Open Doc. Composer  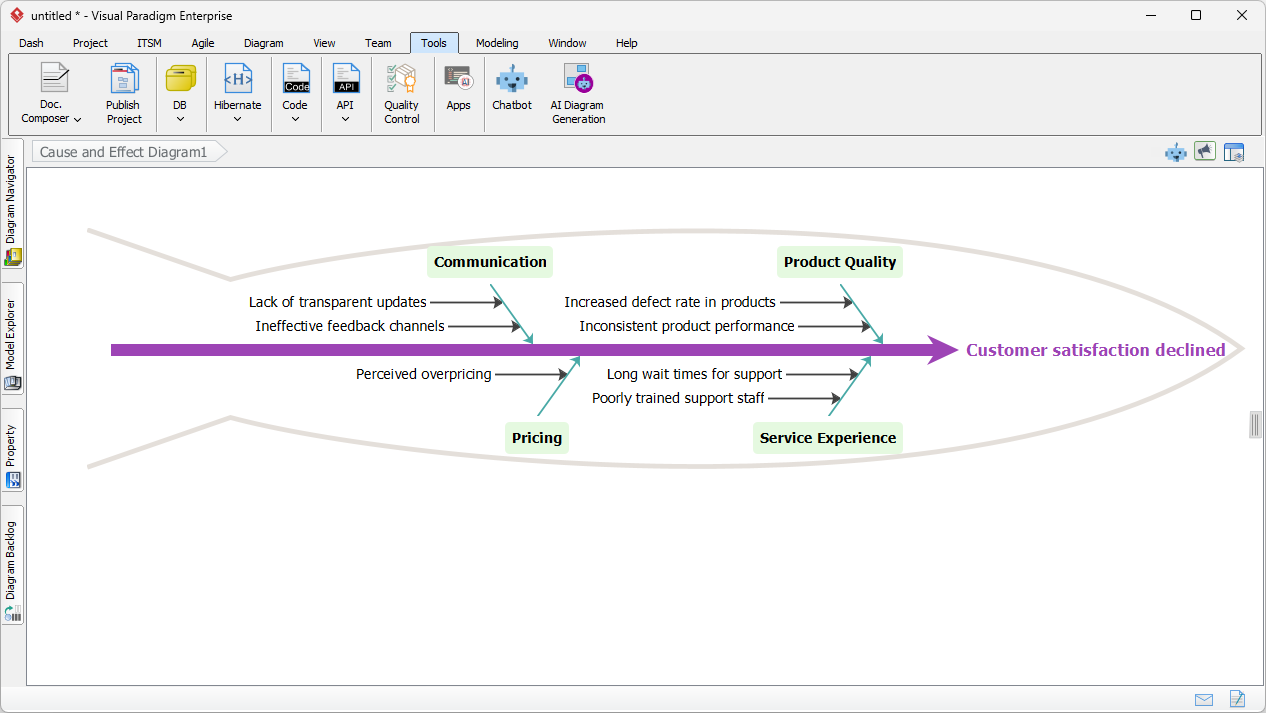(50, 90)
